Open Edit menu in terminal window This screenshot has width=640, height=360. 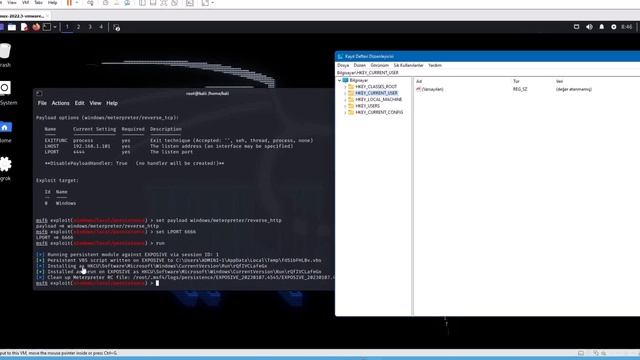[80, 103]
